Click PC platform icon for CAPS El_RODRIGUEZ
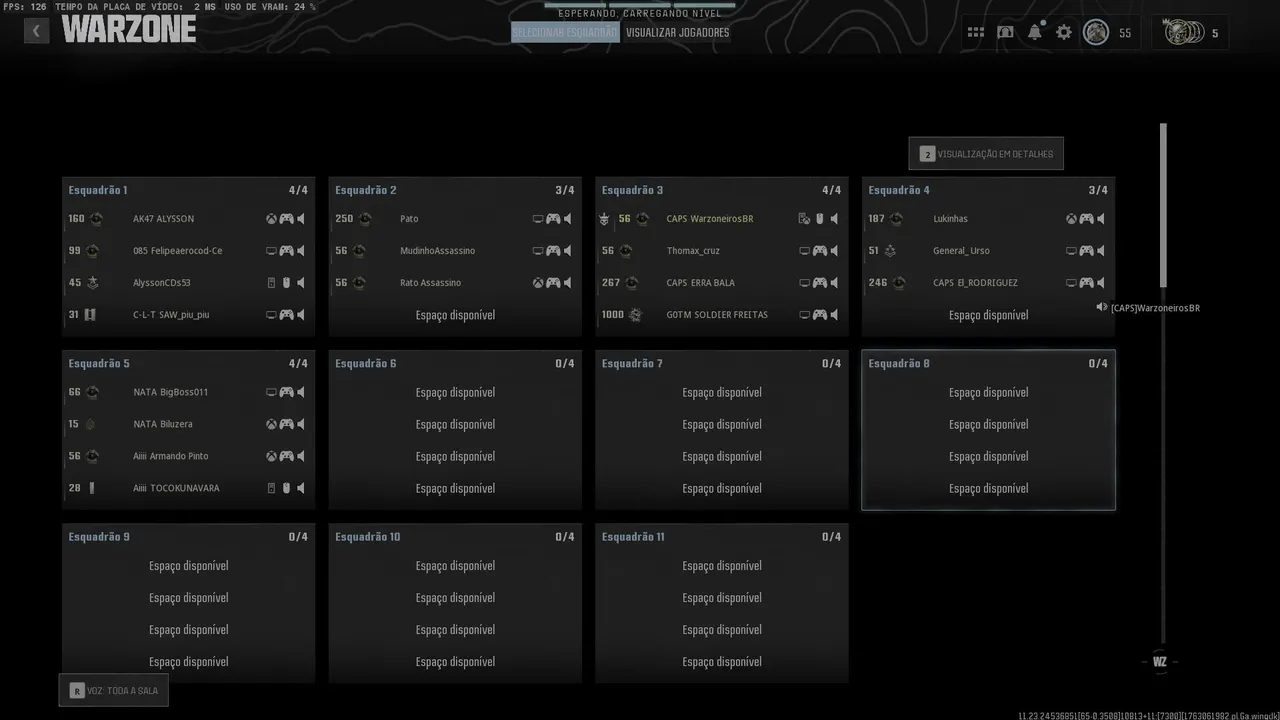This screenshot has height=720, width=1280. pos(1071,283)
